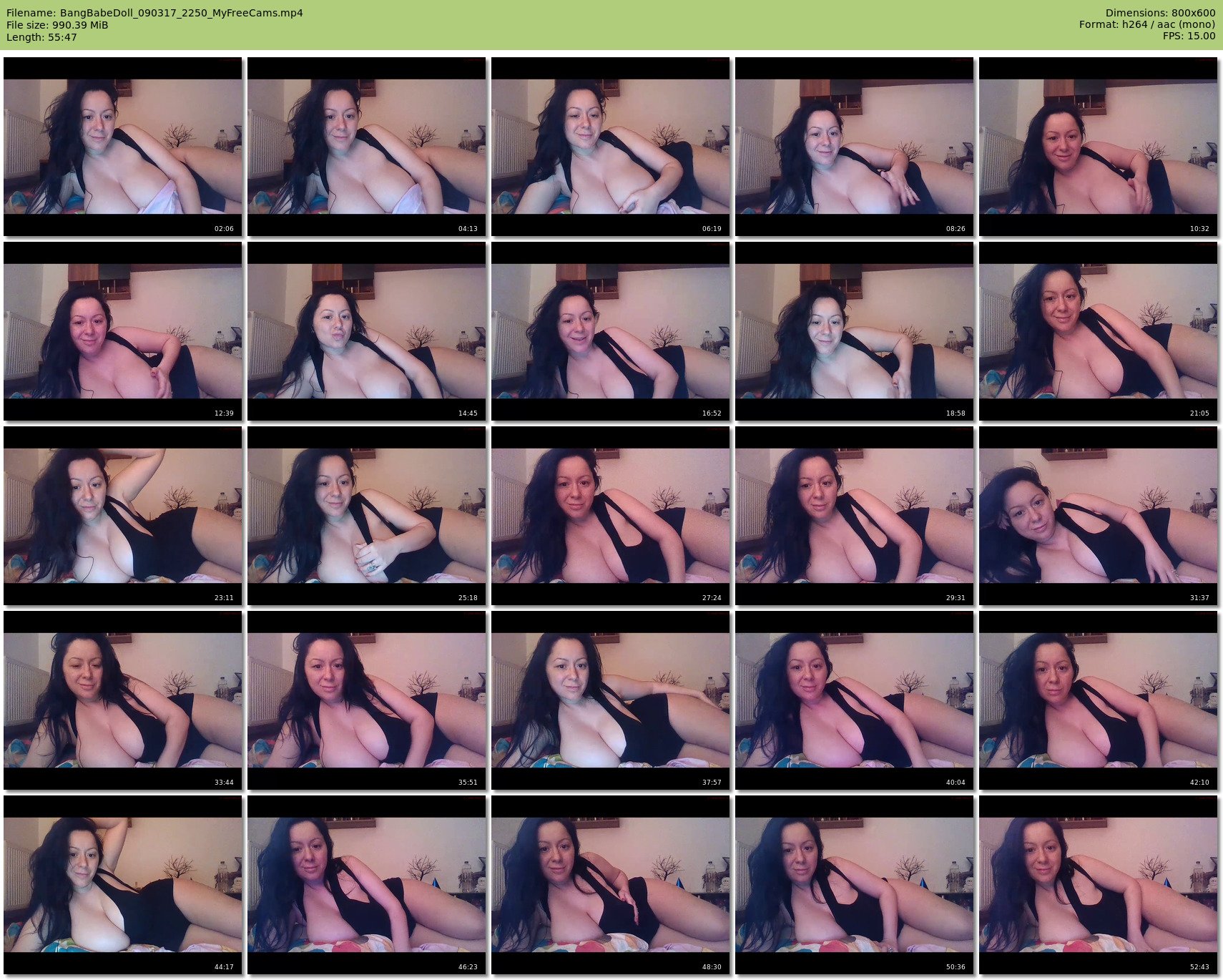
Task: Open the frame marked 37:57
Action: click(x=611, y=700)
